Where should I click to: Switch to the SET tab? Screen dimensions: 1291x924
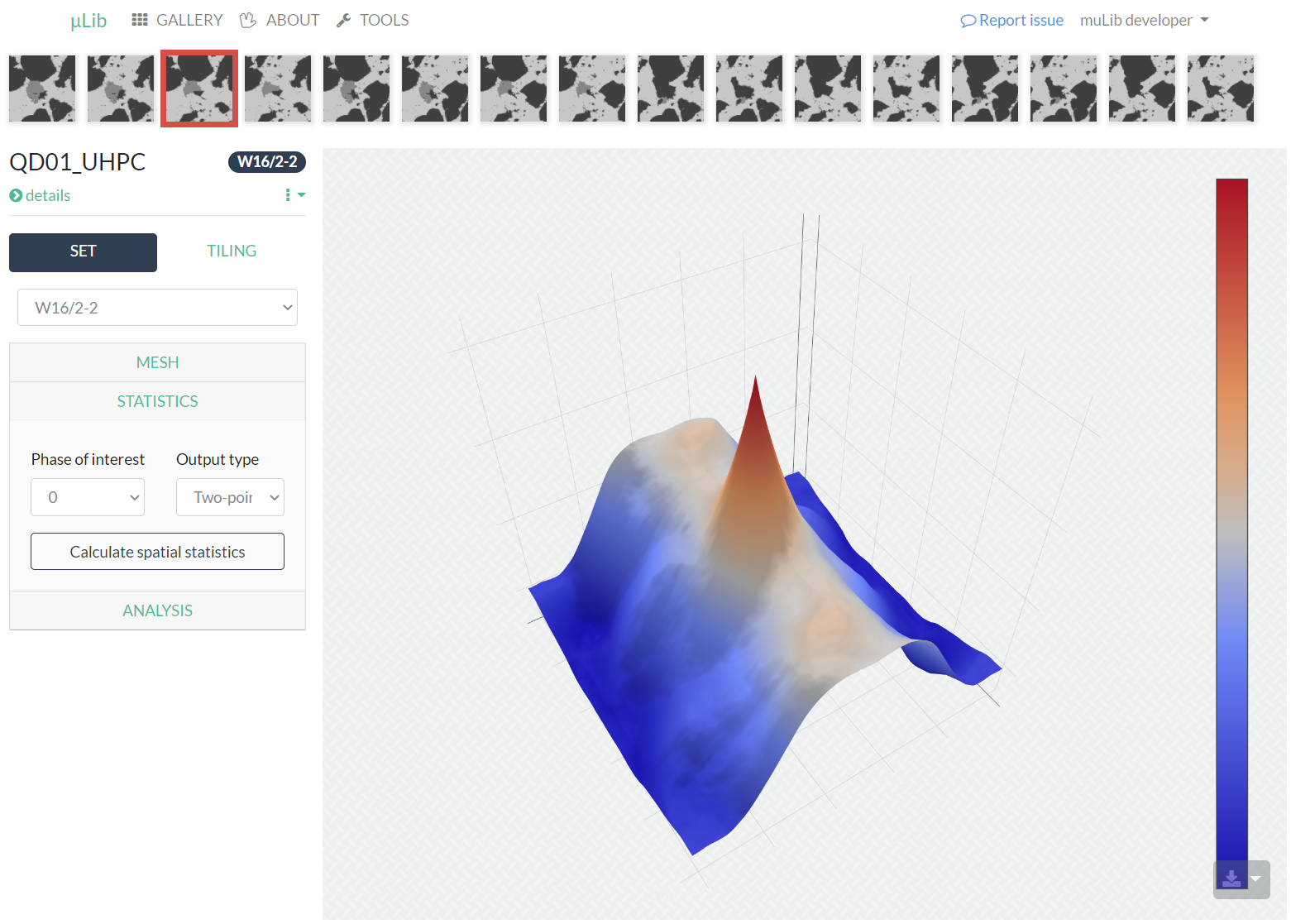pyautogui.click(x=83, y=252)
